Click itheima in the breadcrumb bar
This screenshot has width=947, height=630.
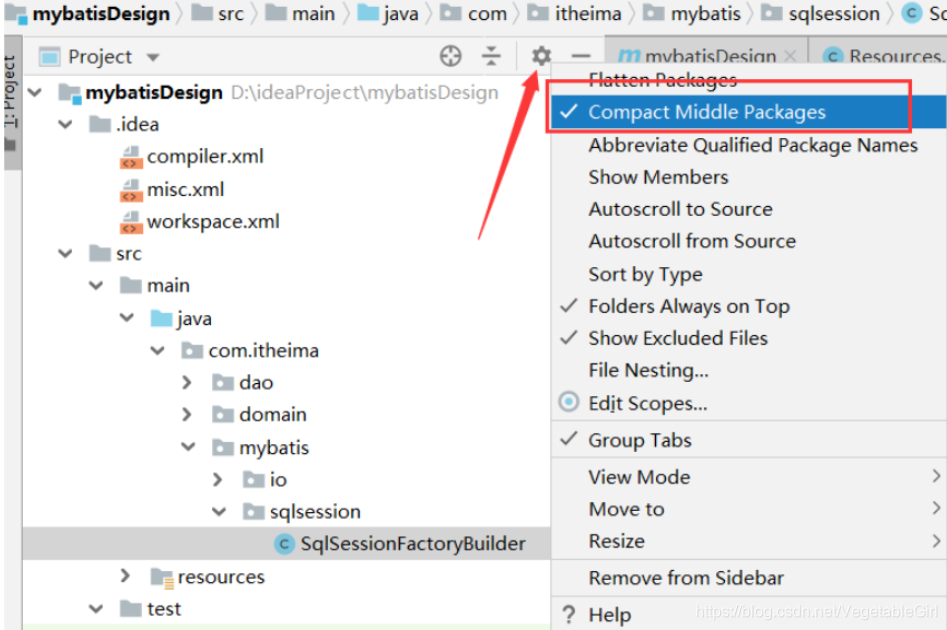588,14
